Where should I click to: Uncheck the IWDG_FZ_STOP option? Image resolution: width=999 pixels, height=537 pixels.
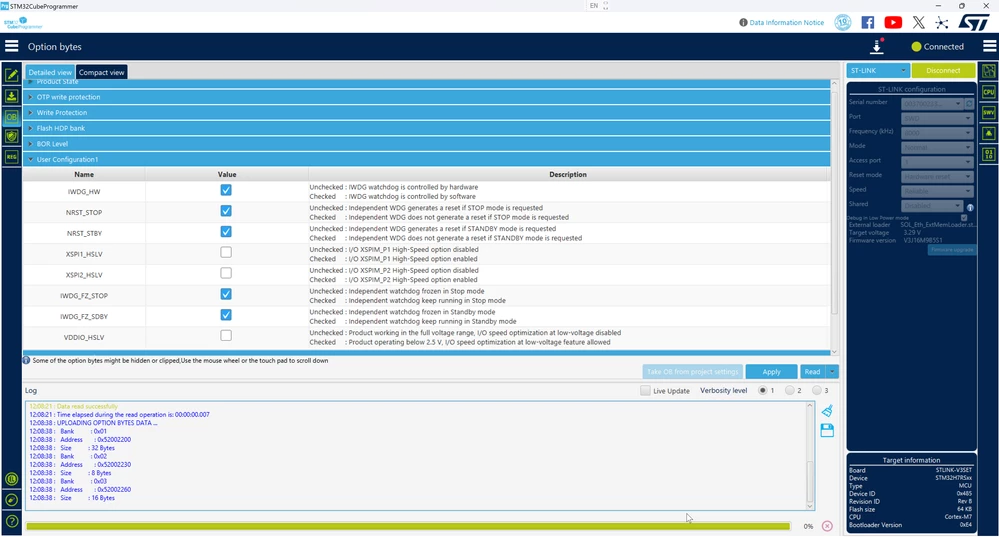click(226, 294)
